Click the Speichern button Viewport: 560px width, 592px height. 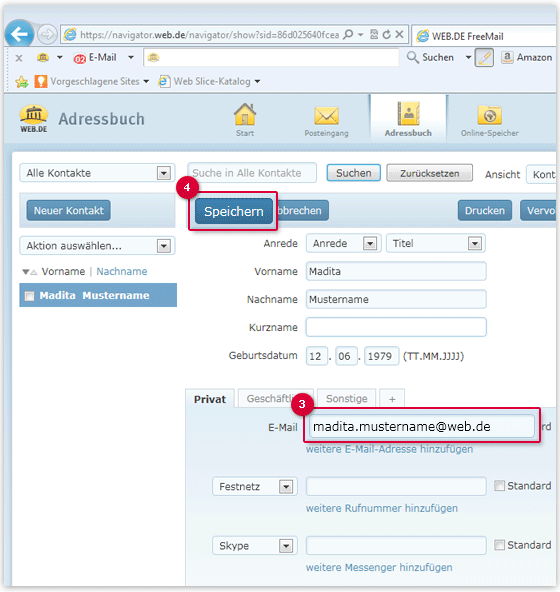coord(234,211)
